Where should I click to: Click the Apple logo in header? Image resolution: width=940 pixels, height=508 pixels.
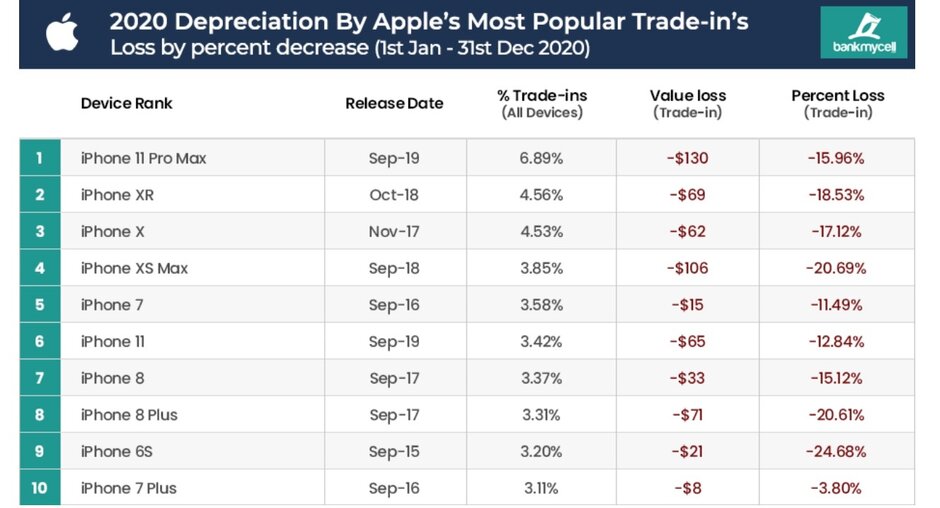point(62,32)
